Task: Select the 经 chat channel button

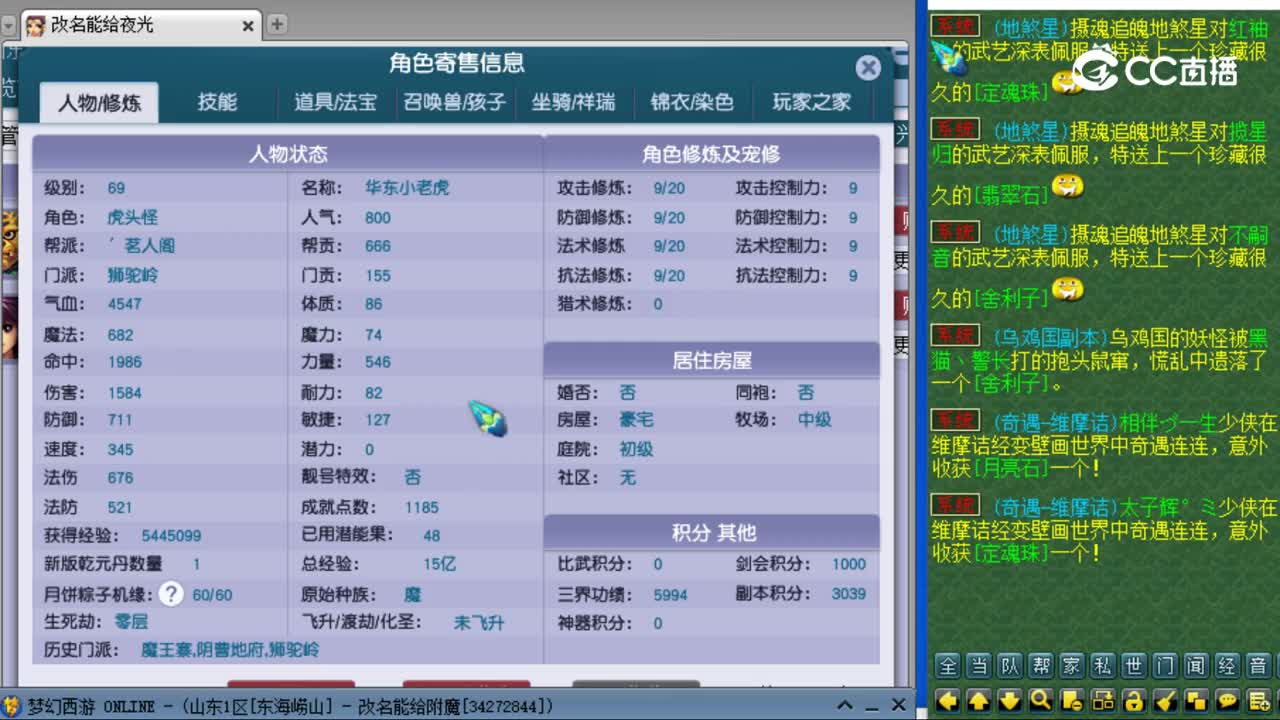Action: pyautogui.click(x=1227, y=666)
